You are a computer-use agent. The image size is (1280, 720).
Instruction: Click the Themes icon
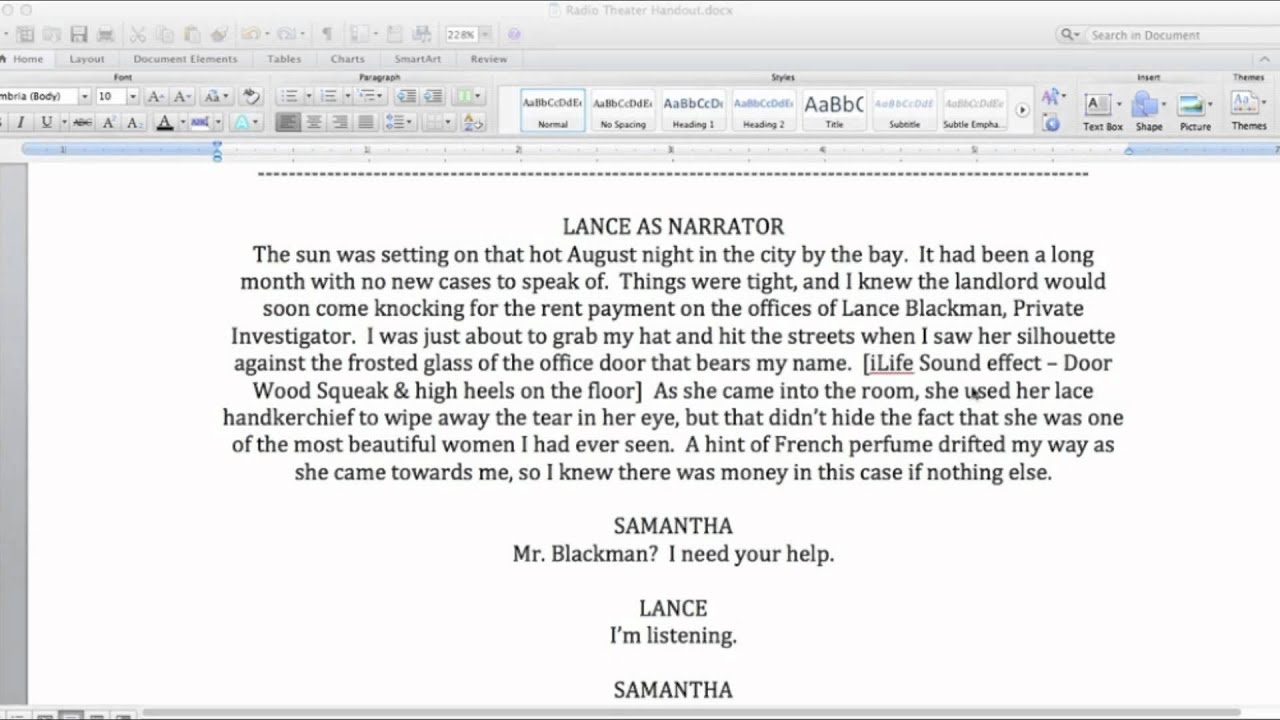click(1243, 102)
